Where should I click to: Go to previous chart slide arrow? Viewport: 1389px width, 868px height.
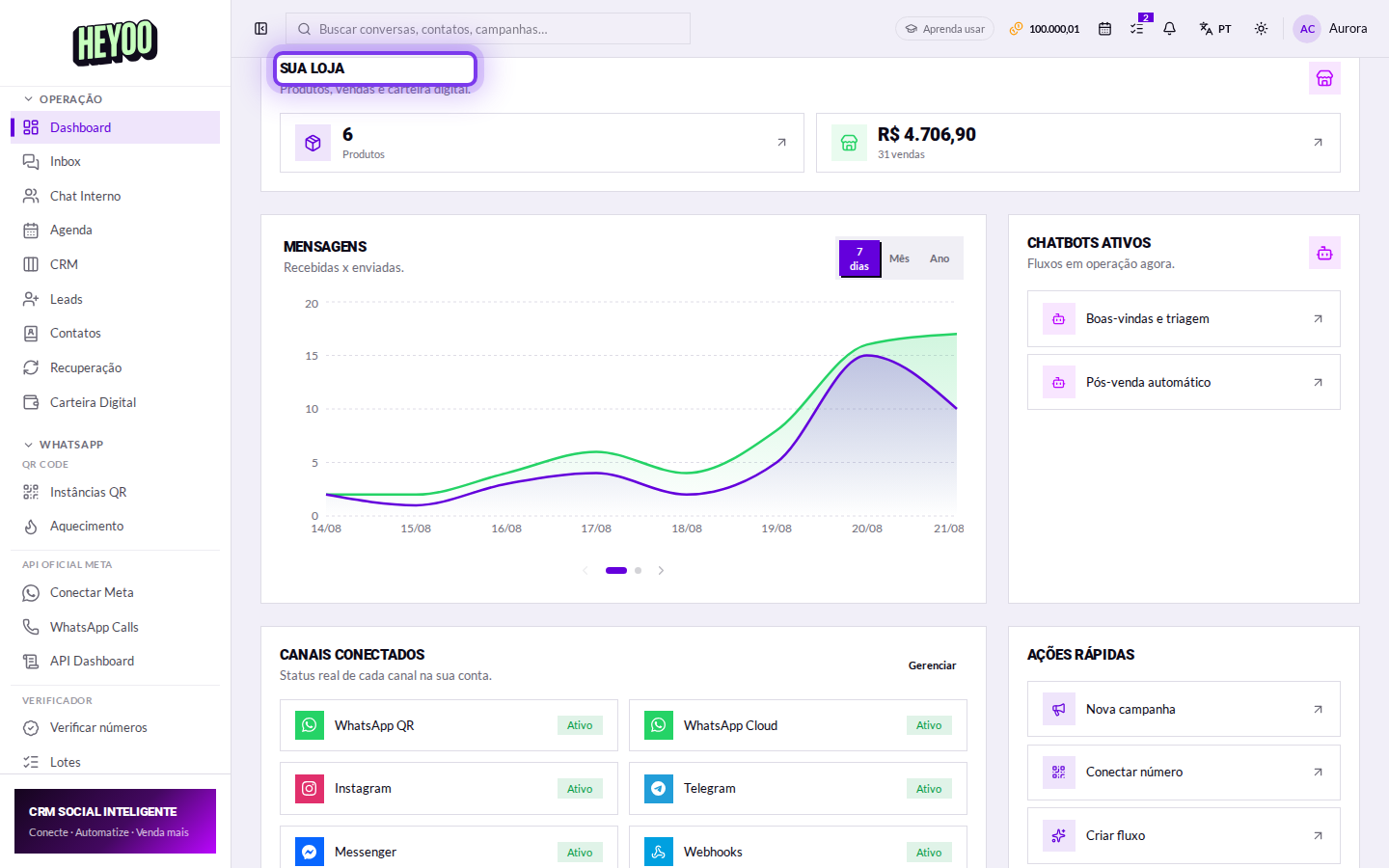coord(586,571)
